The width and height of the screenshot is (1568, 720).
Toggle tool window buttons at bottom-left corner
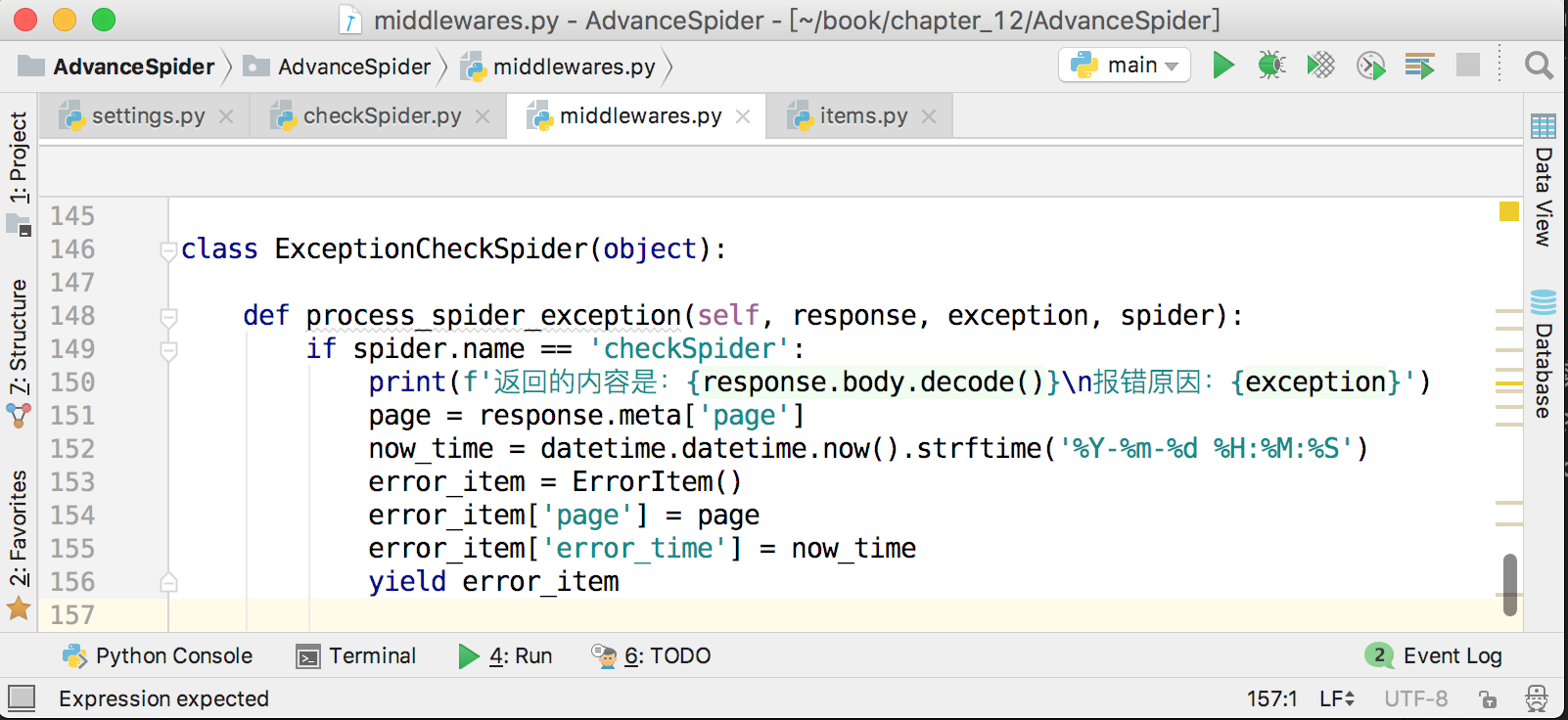pyautogui.click(x=22, y=697)
